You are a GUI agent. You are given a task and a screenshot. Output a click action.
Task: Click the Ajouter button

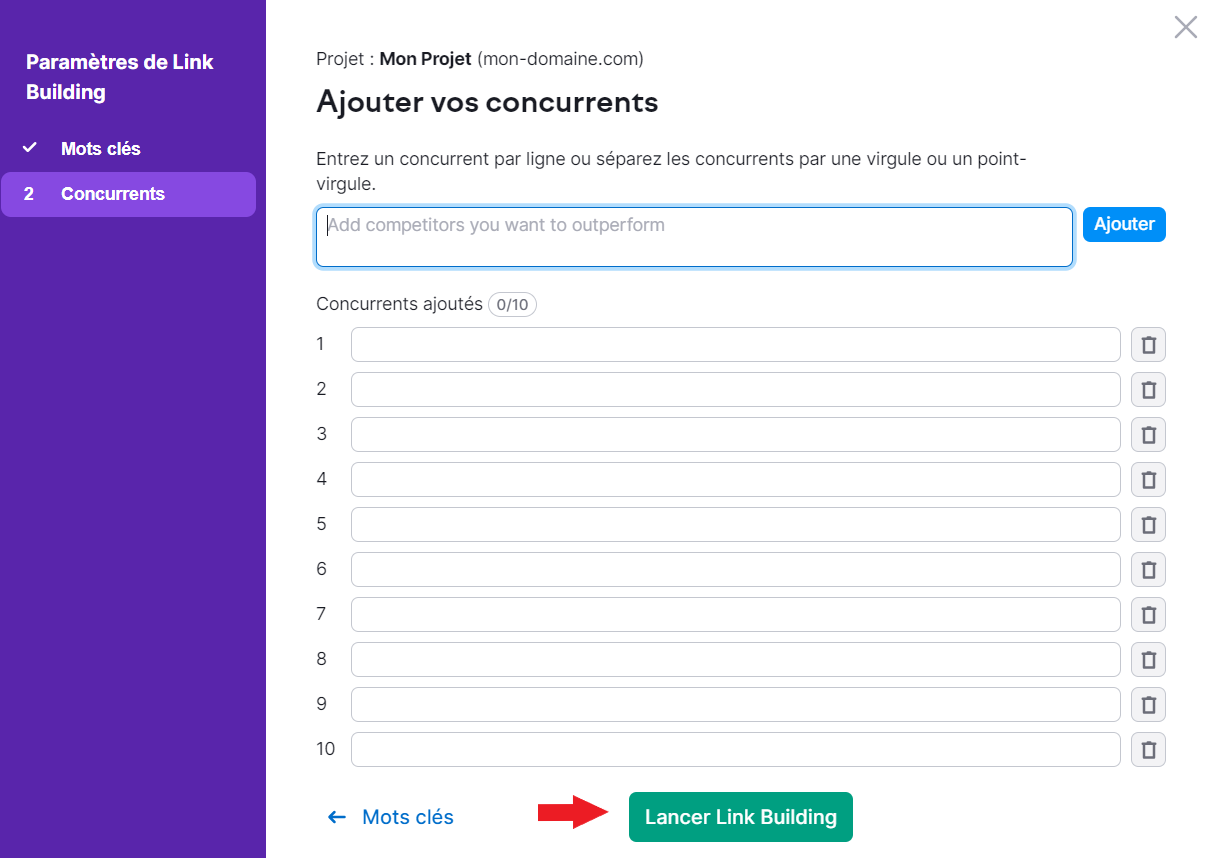point(1123,224)
